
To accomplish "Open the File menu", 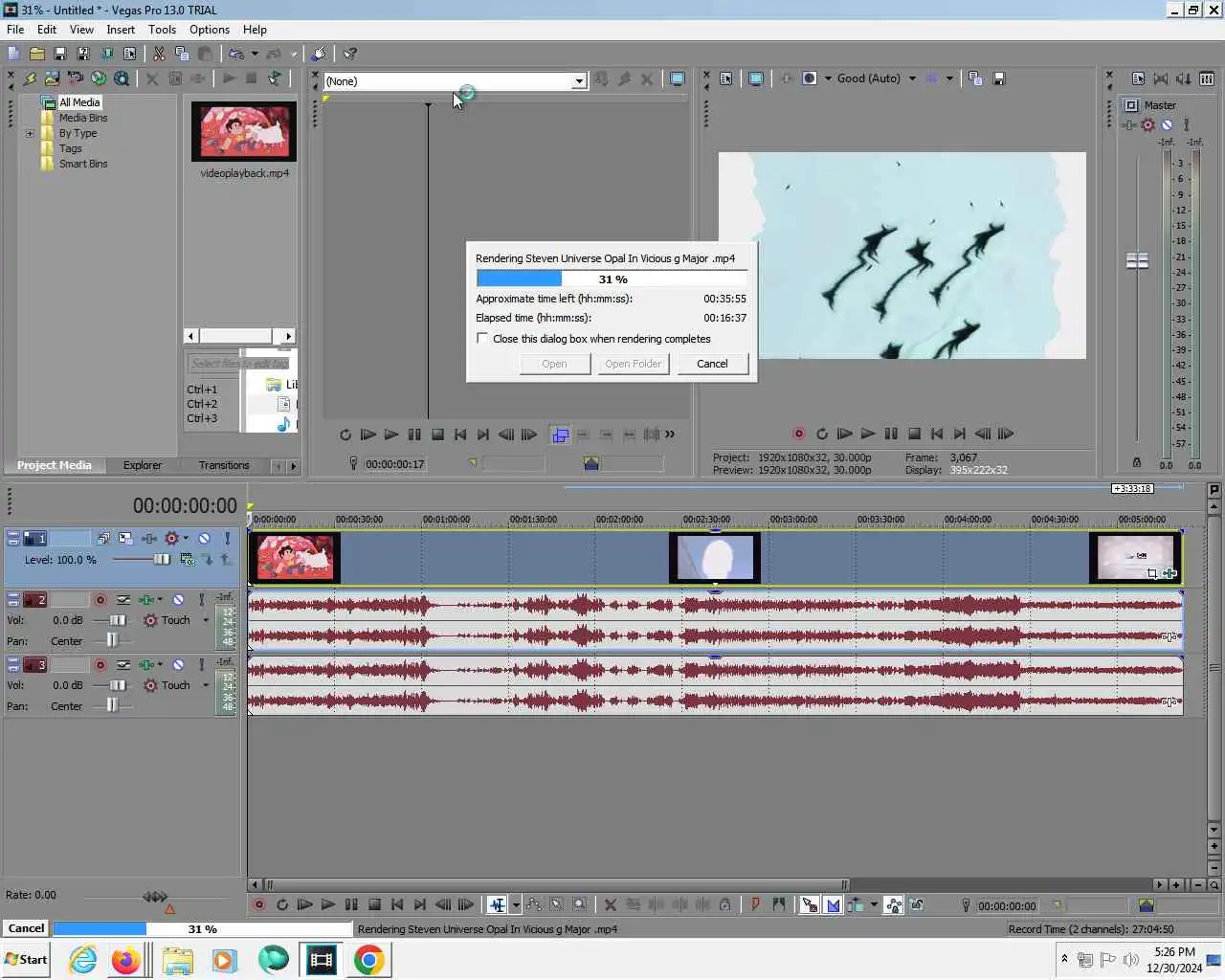I will 15,30.
